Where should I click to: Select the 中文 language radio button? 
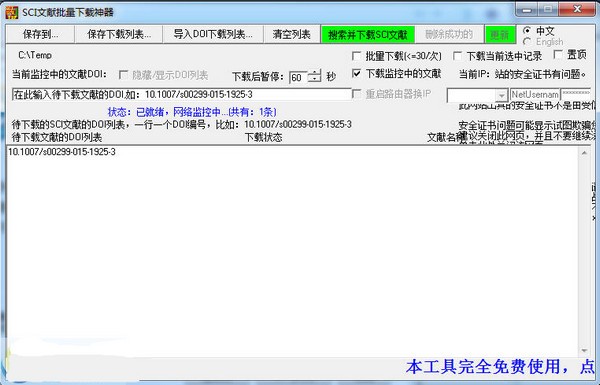[527, 30]
